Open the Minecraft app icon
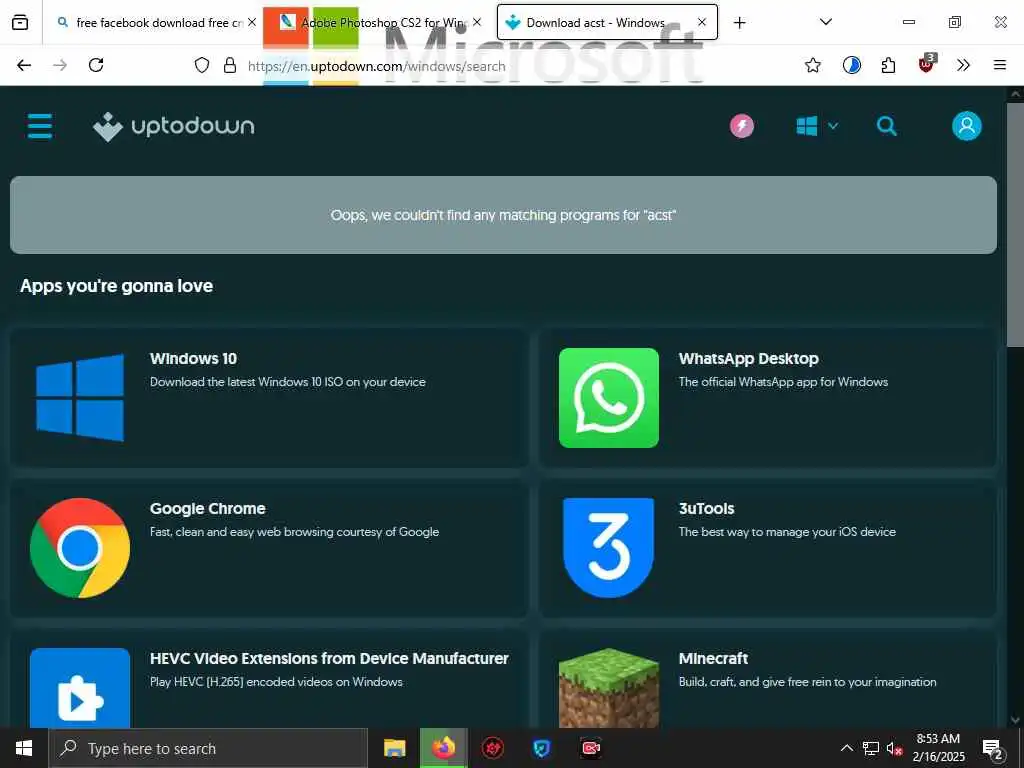 coord(609,688)
